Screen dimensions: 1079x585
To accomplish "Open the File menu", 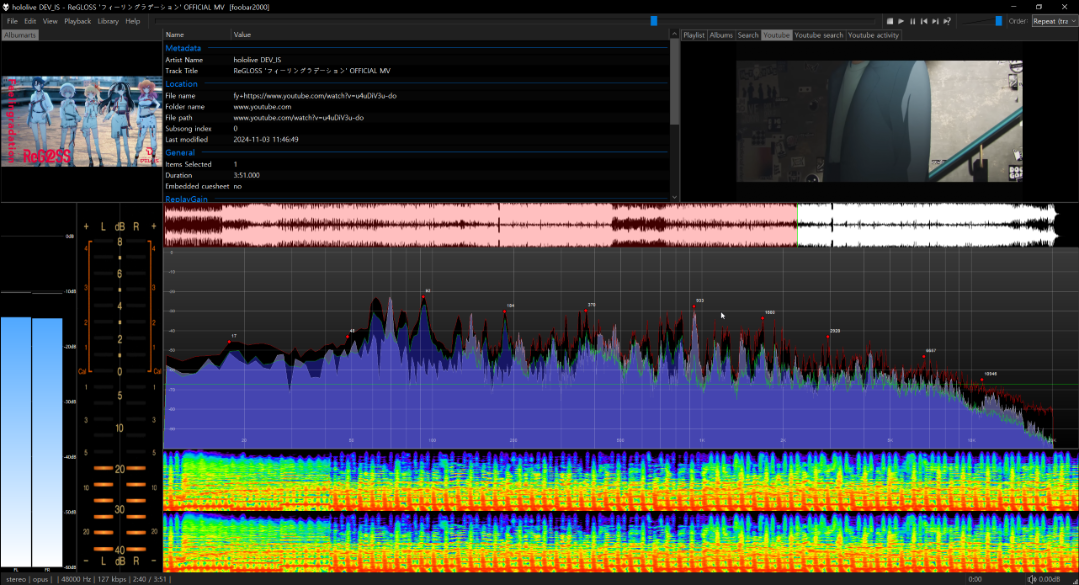I will 12,21.
